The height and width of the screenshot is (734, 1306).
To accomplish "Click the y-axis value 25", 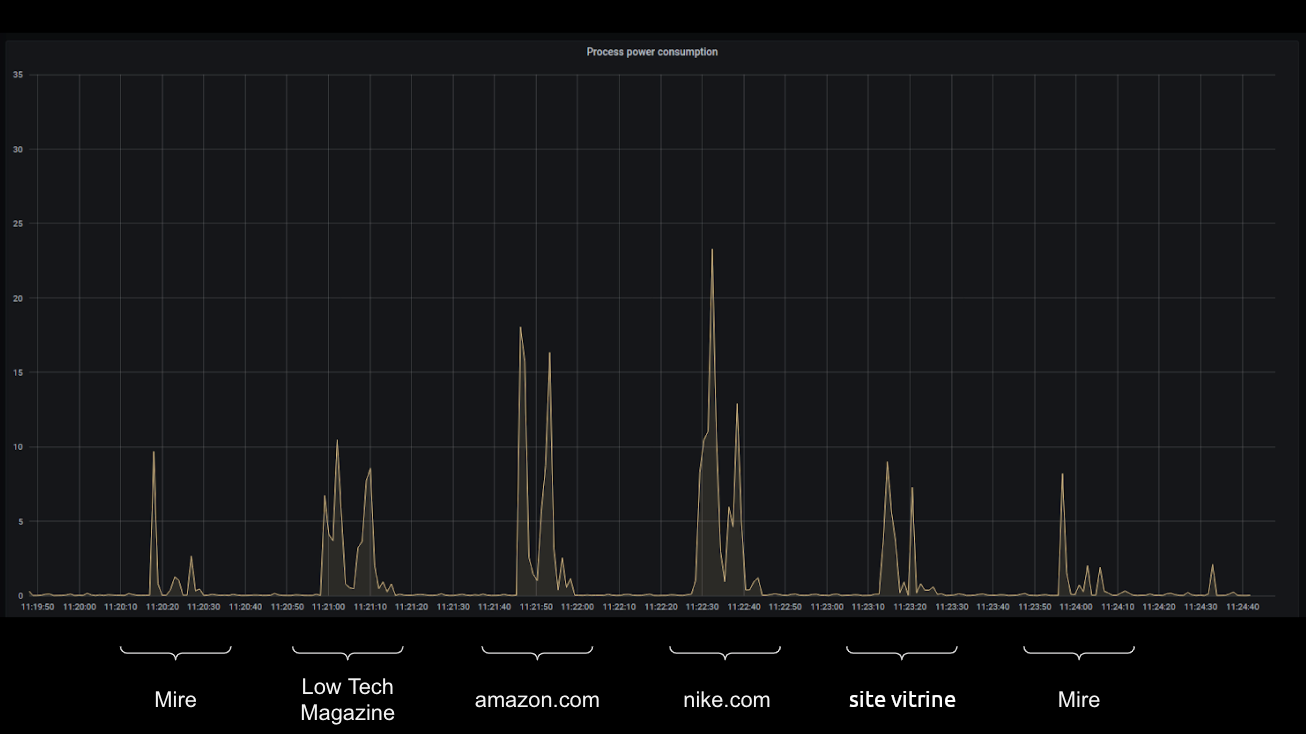I will tap(17, 224).
